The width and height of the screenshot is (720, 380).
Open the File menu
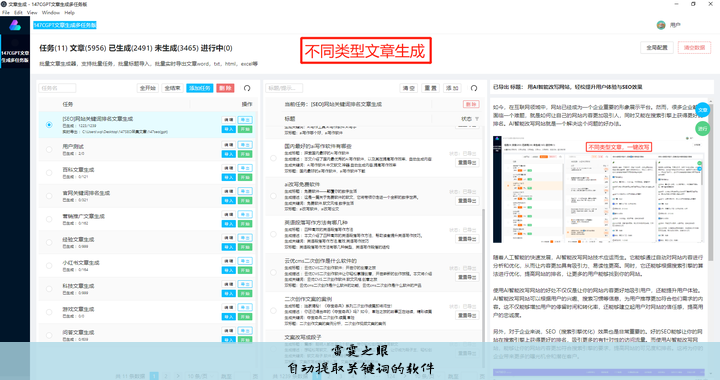[6, 12]
